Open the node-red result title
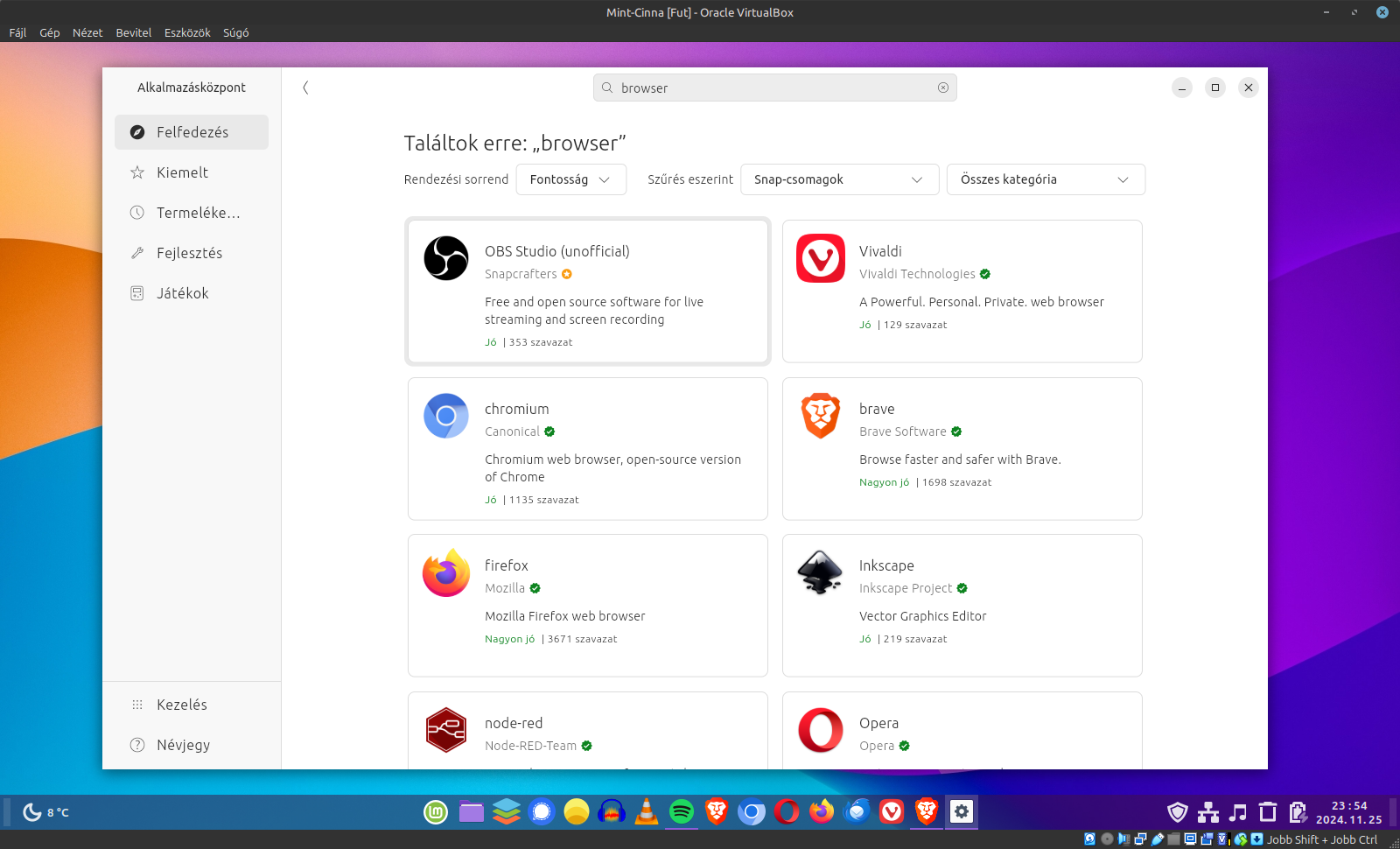The width and height of the screenshot is (1400, 849). click(x=514, y=723)
